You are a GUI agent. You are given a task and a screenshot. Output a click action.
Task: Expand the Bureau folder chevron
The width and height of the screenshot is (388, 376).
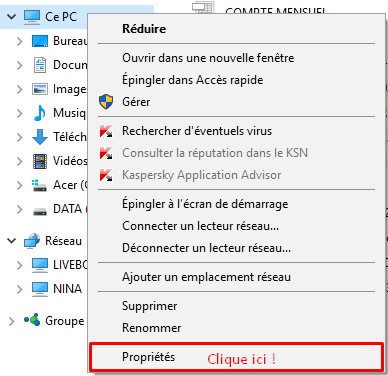[x=20, y=41]
